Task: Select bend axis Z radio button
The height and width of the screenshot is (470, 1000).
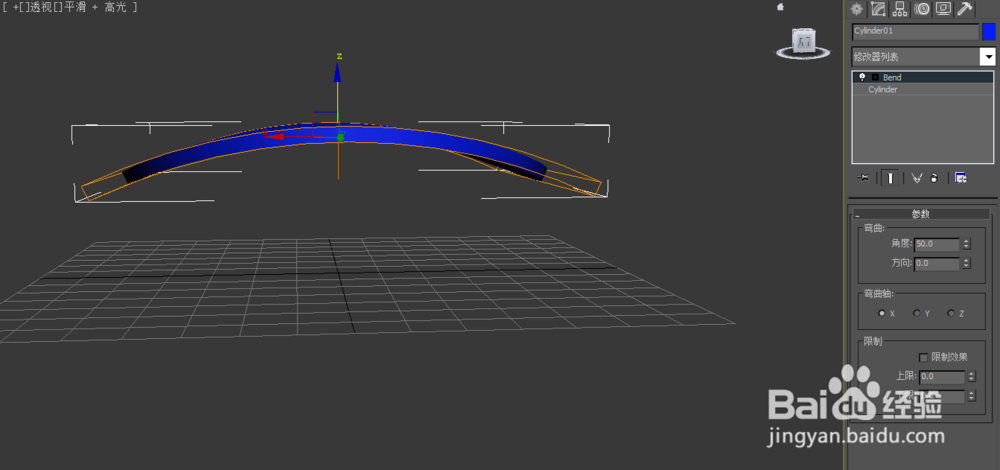Action: pyautogui.click(x=951, y=313)
